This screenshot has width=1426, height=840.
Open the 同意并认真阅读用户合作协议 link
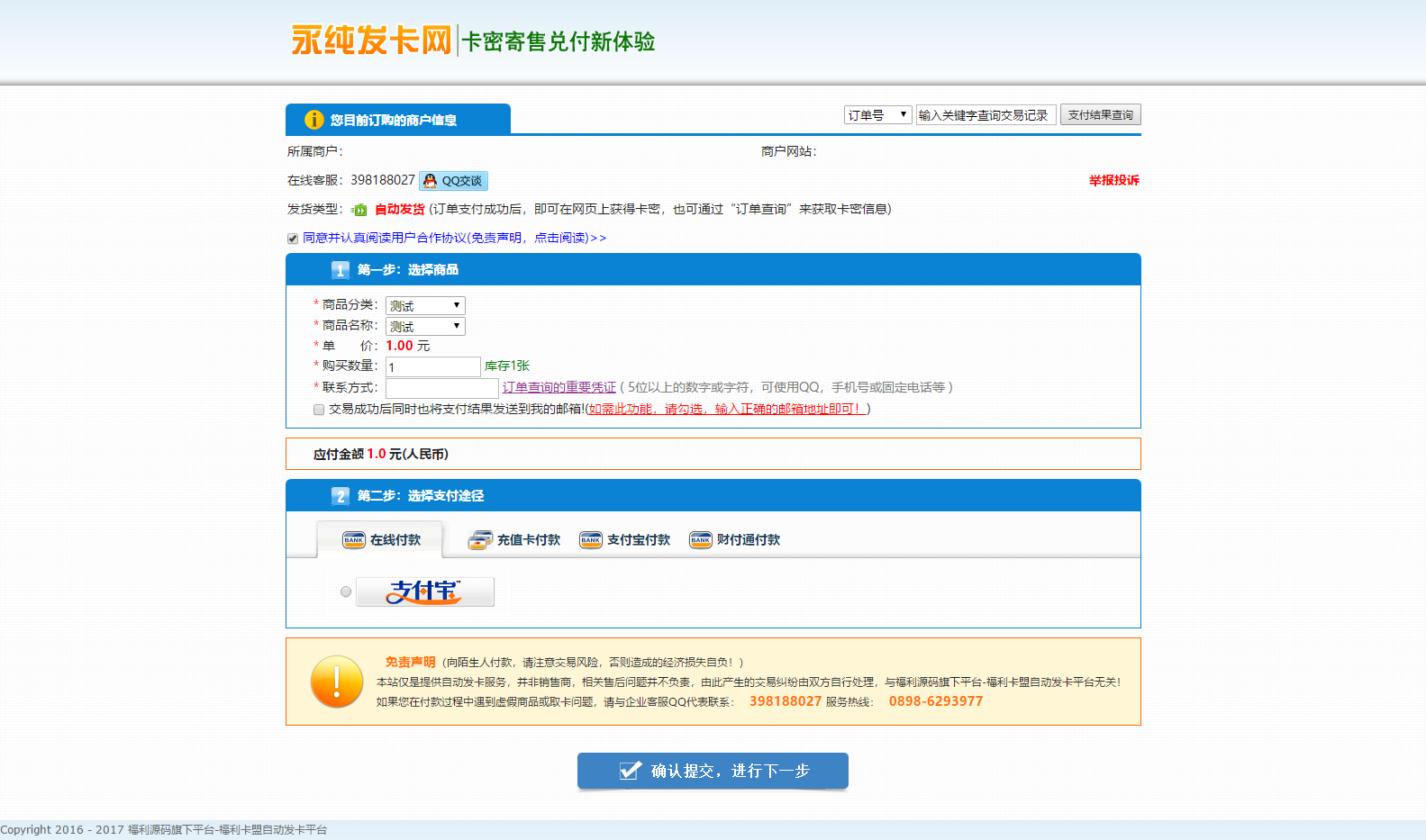click(x=454, y=239)
